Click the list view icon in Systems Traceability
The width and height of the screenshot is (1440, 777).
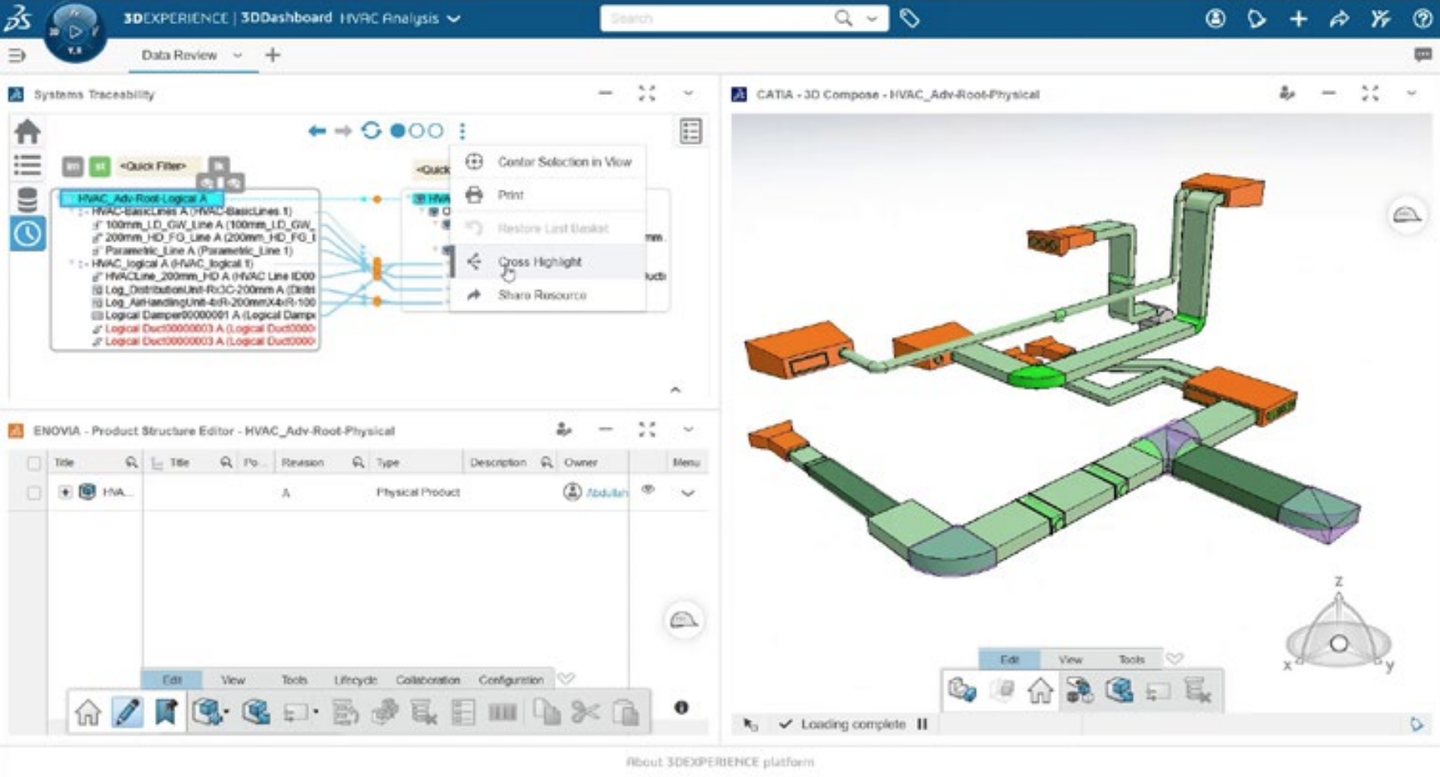(x=25, y=164)
